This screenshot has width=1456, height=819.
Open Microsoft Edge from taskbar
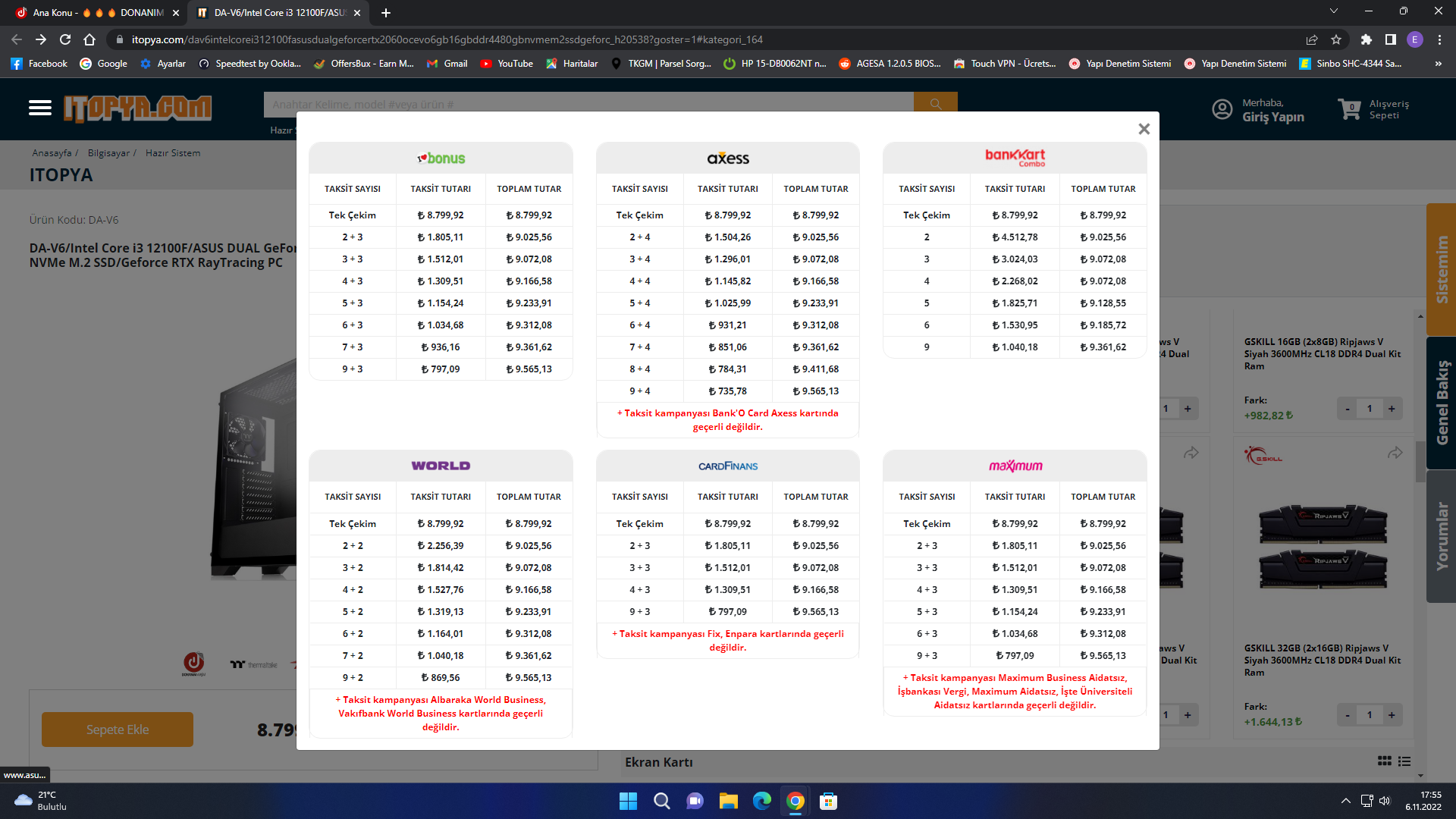(x=762, y=801)
